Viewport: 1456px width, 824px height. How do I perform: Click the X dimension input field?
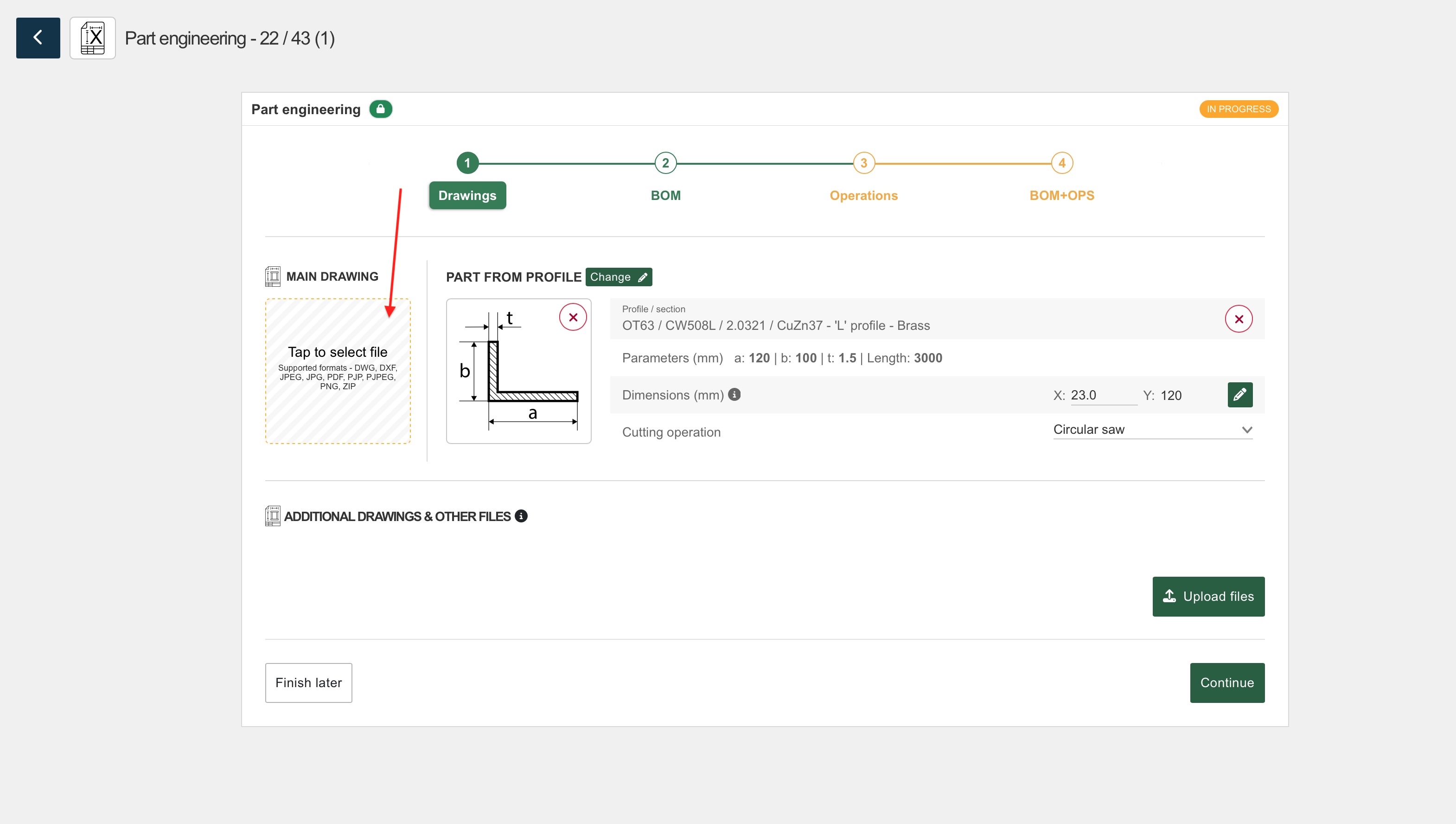(x=1103, y=395)
